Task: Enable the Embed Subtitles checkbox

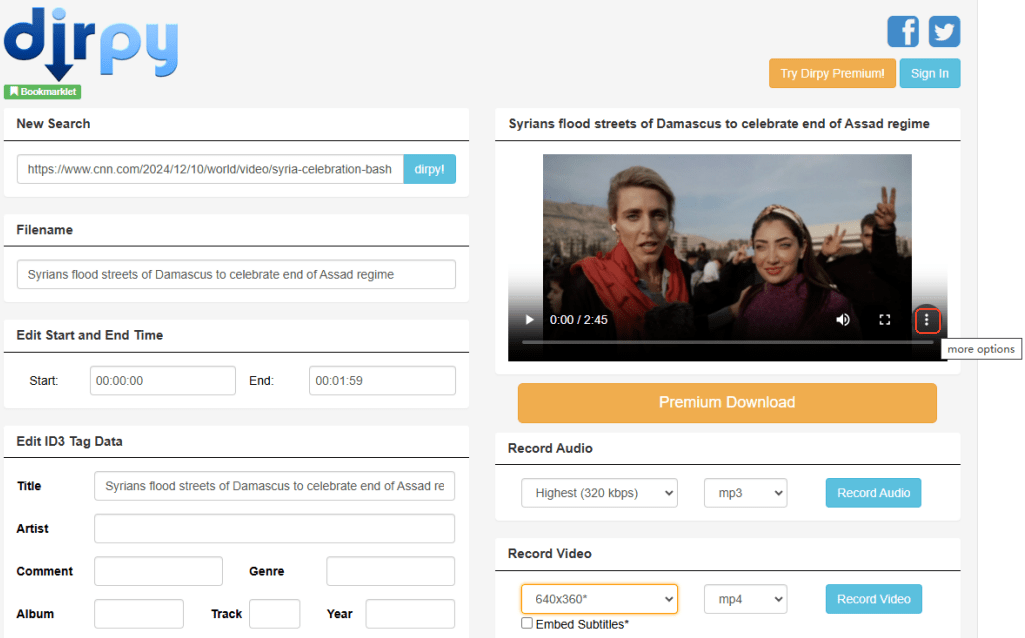Action: tap(527, 624)
